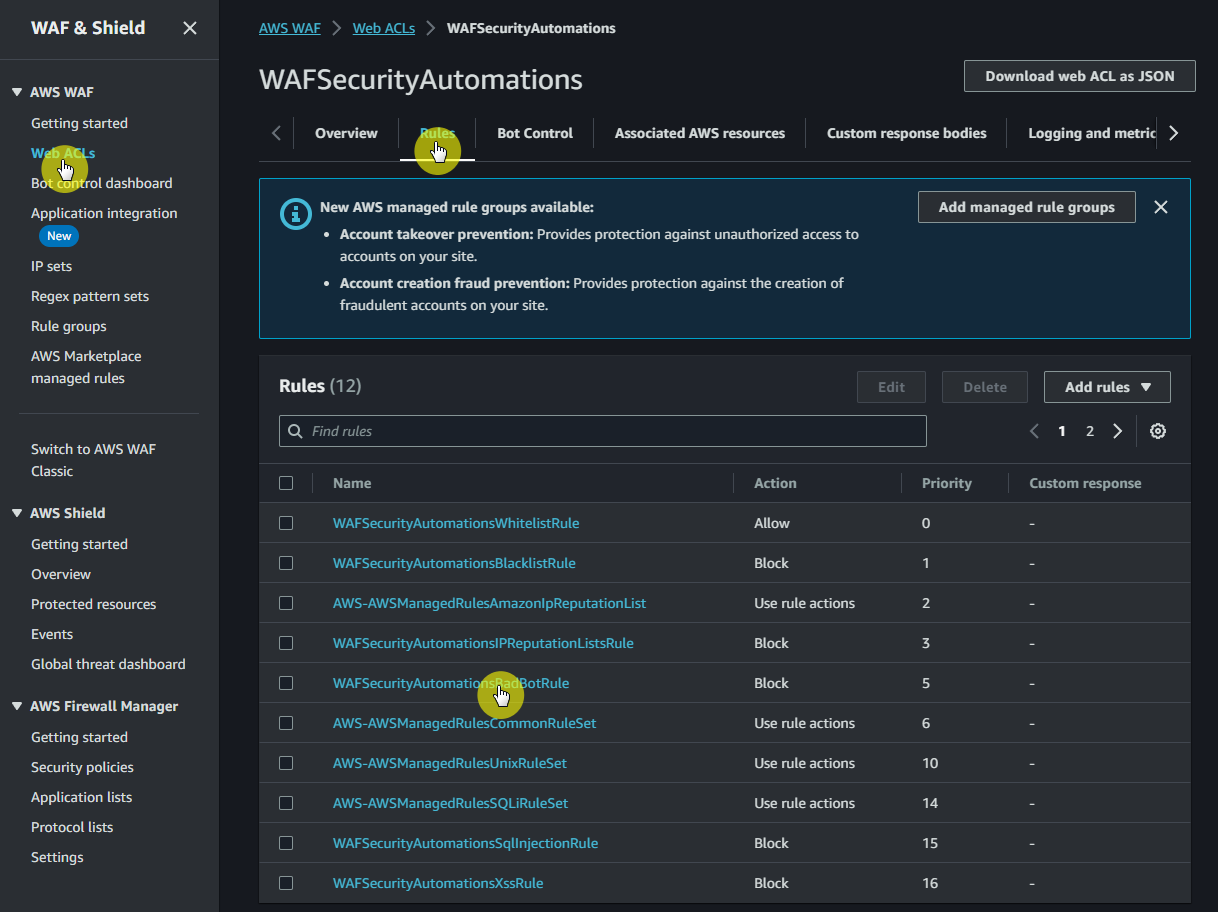Screen dimensions: 1218x912
Task: Switch to the Rules tab
Action: (x=437, y=133)
